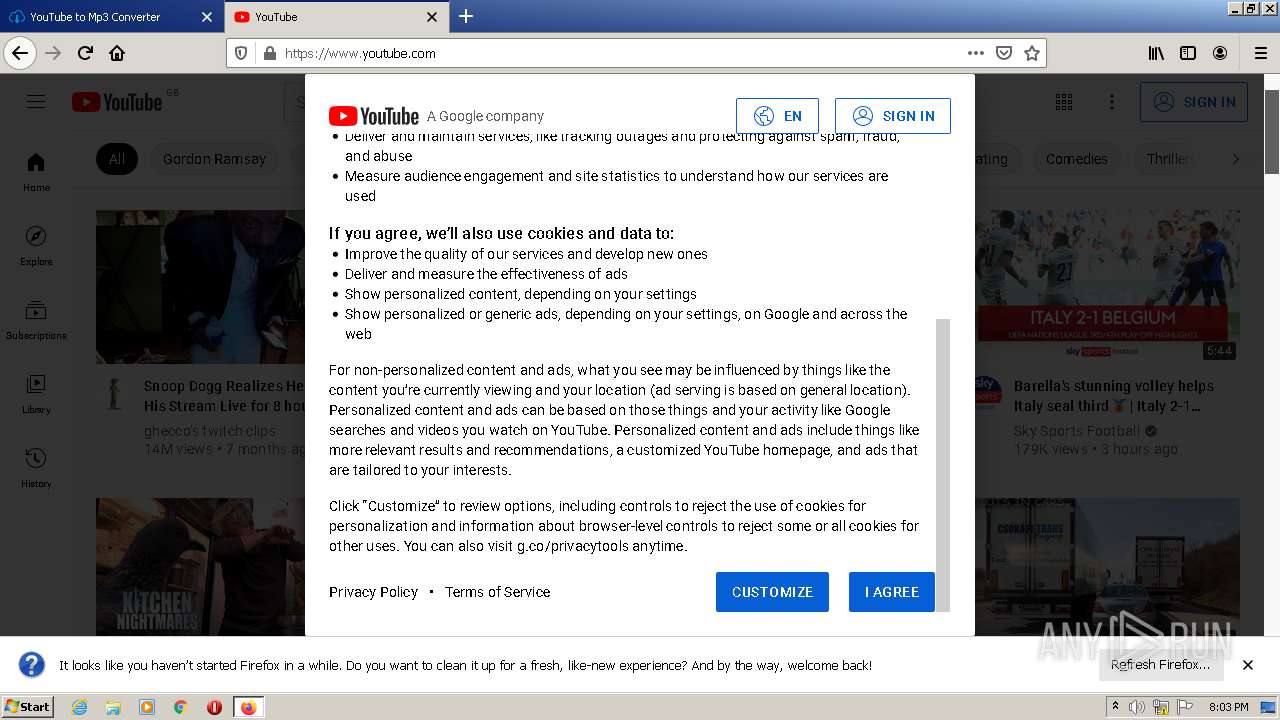
Task: Dismiss the Firefox refresh notification bar
Action: pyautogui.click(x=1247, y=665)
